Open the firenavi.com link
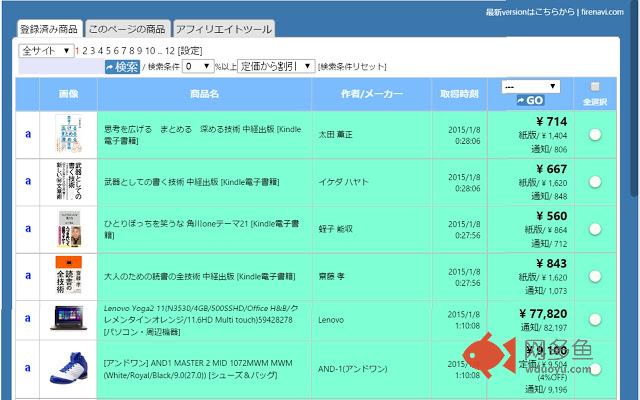 click(602, 12)
